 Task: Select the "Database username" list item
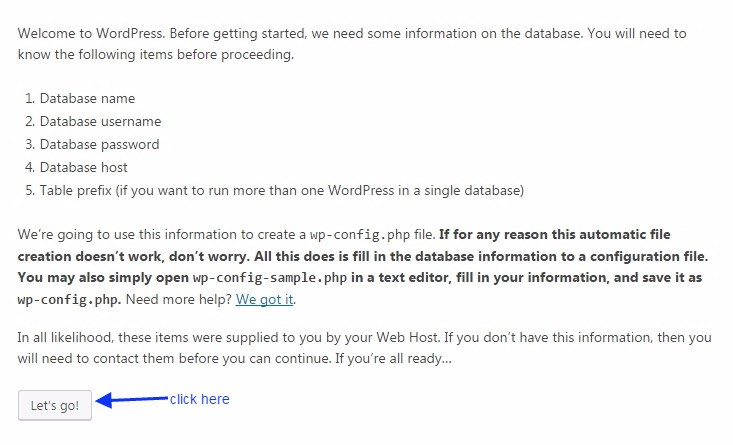point(100,122)
